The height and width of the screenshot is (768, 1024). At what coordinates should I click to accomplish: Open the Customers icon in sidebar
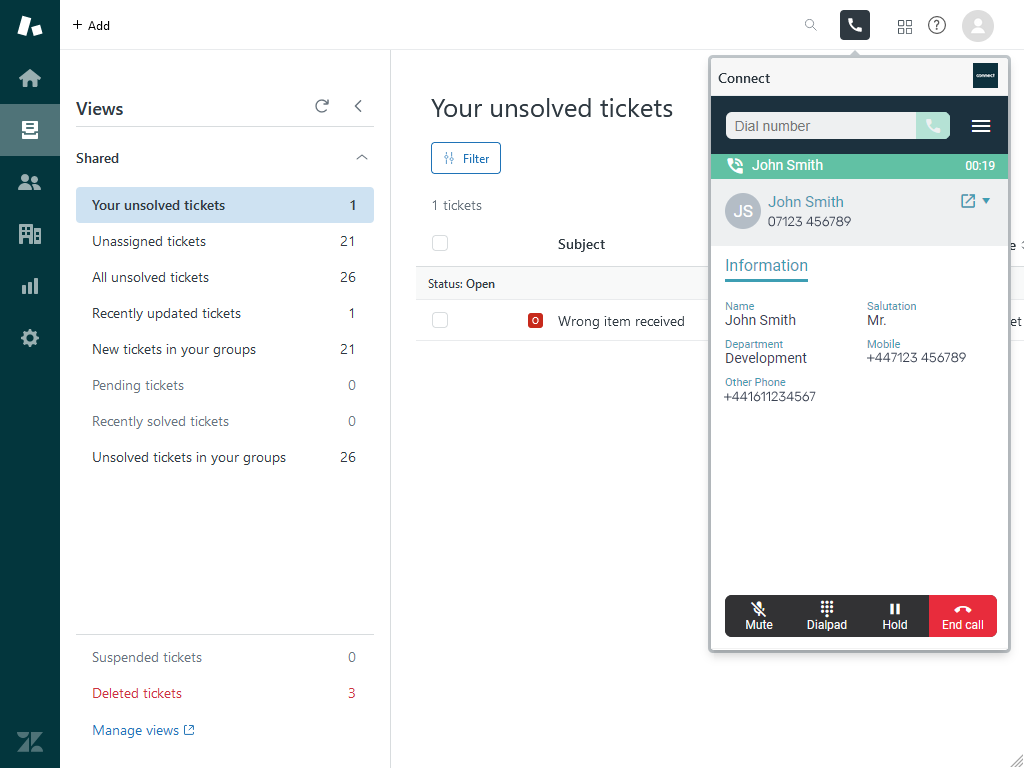click(x=30, y=182)
